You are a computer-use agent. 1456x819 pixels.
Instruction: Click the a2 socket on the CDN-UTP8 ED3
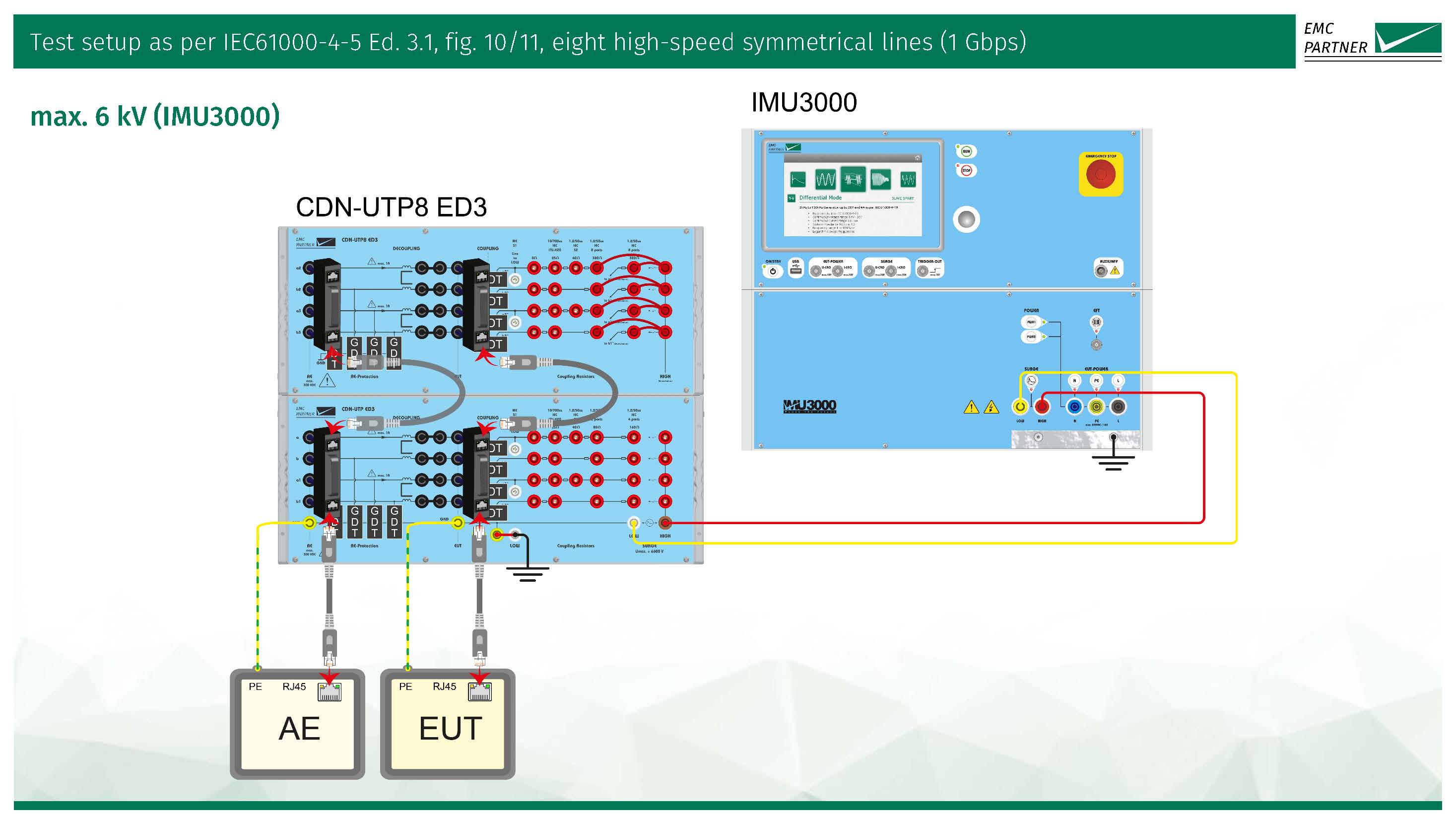[x=309, y=268]
